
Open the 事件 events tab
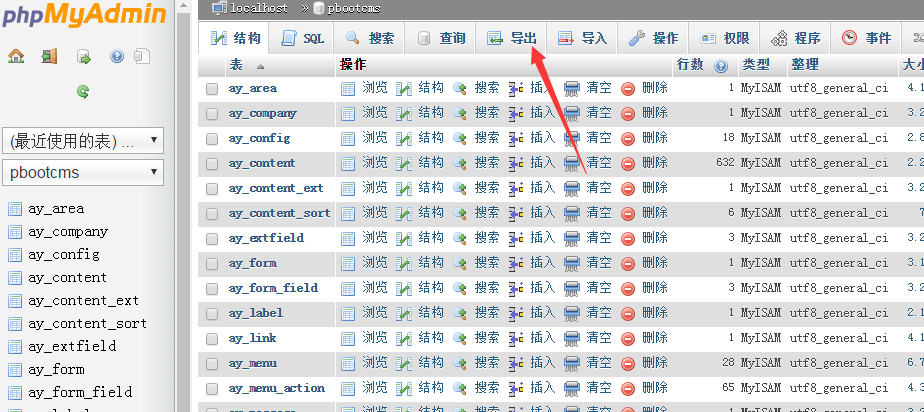click(866, 38)
